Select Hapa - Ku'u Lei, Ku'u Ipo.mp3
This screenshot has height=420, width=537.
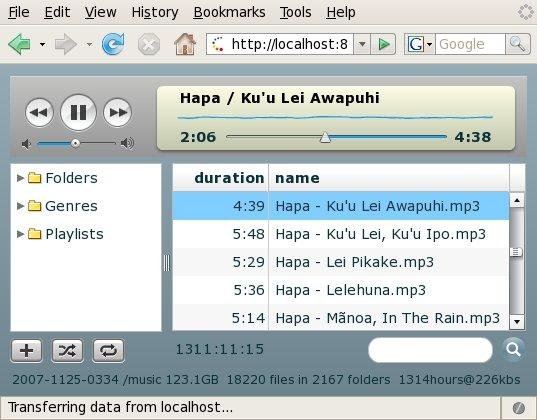[341, 234]
